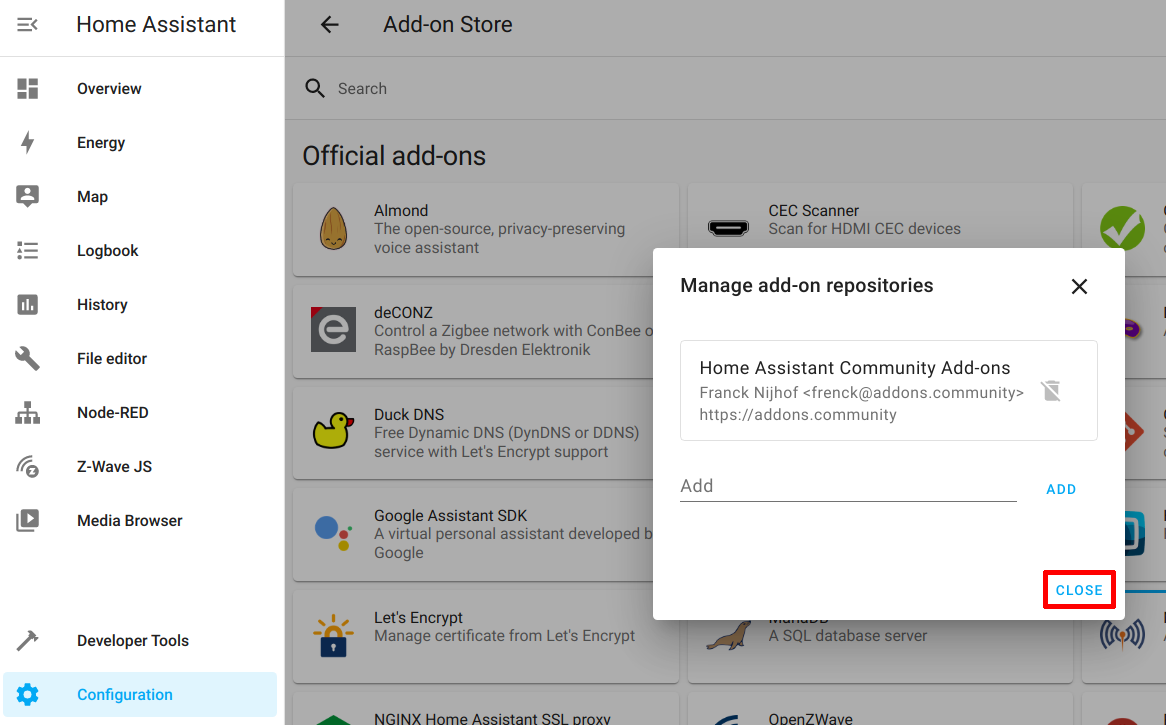Click the NGINX Home Assistant SSL proxy title
This screenshot has width=1166, height=725.
coord(492,718)
